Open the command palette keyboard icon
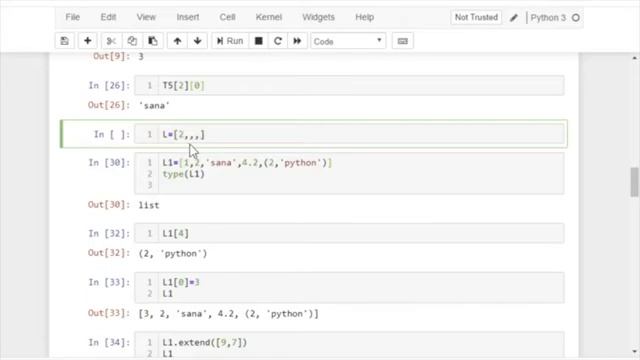 coord(402,41)
